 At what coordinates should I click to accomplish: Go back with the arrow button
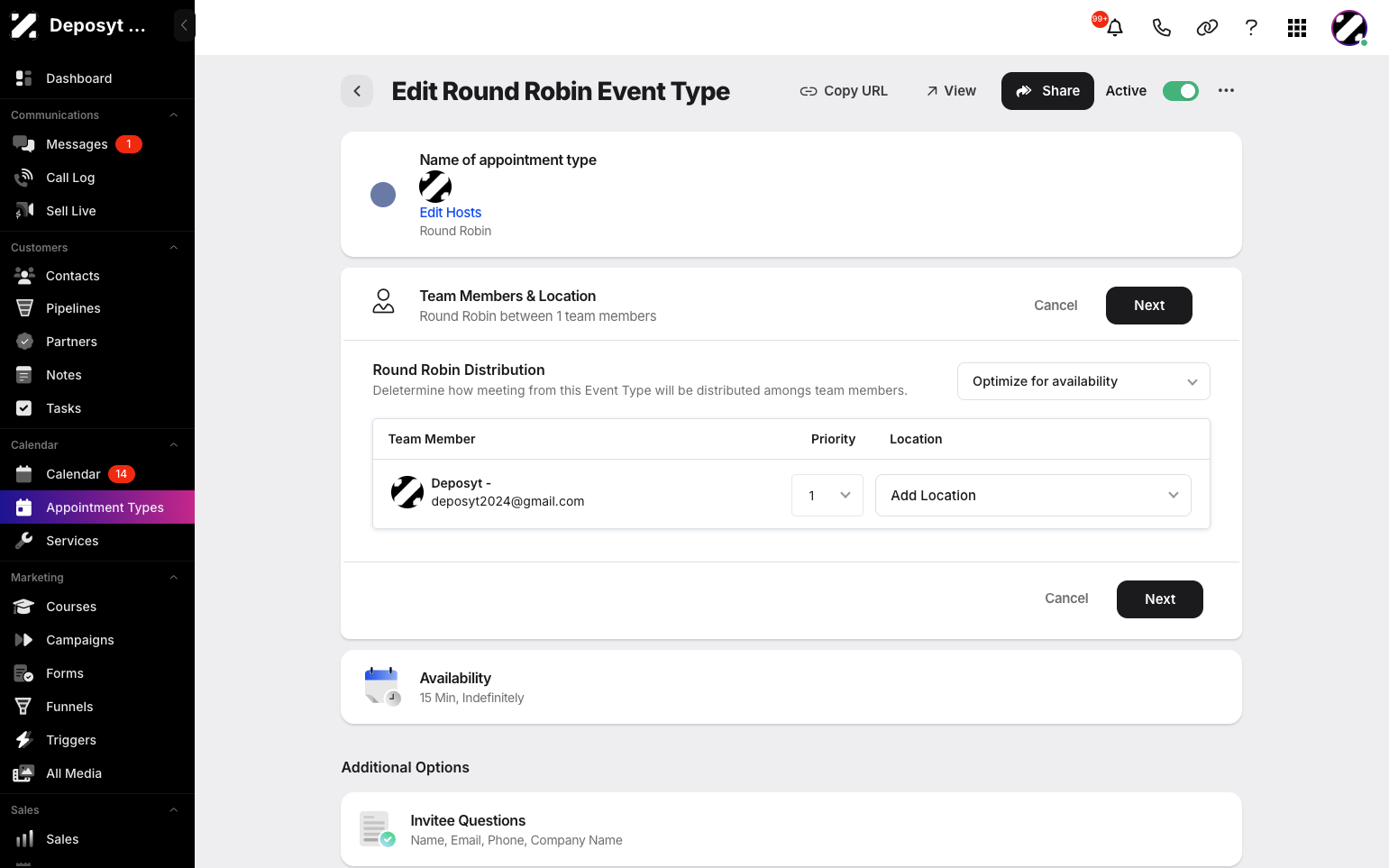pos(357,91)
